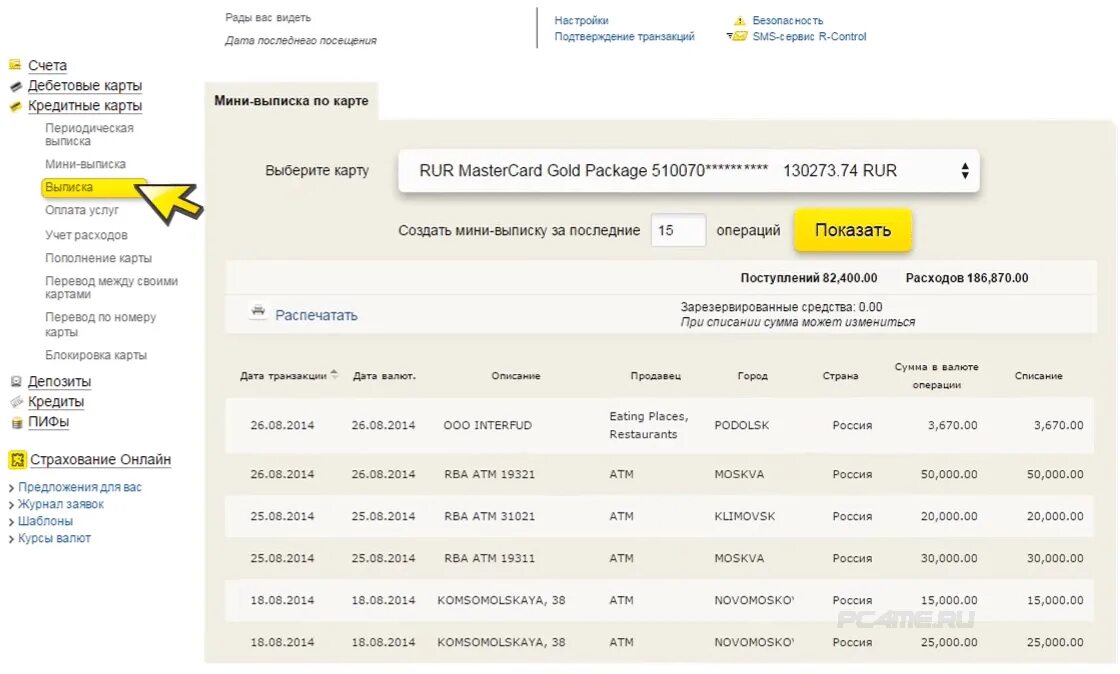
Task: Click the Страхование Онлайн yellow icon
Action: point(16,460)
